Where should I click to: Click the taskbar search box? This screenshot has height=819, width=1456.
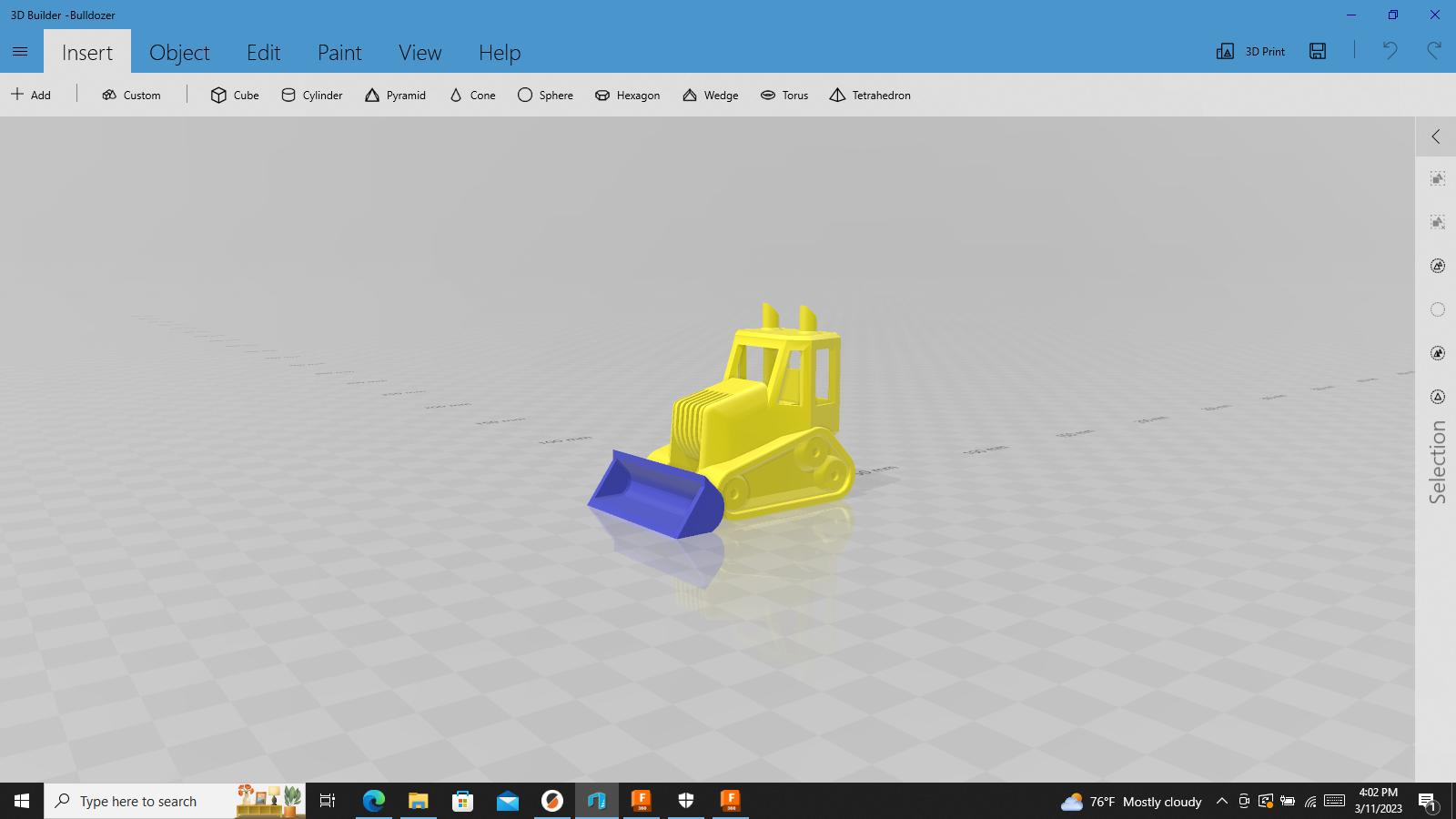(175, 801)
